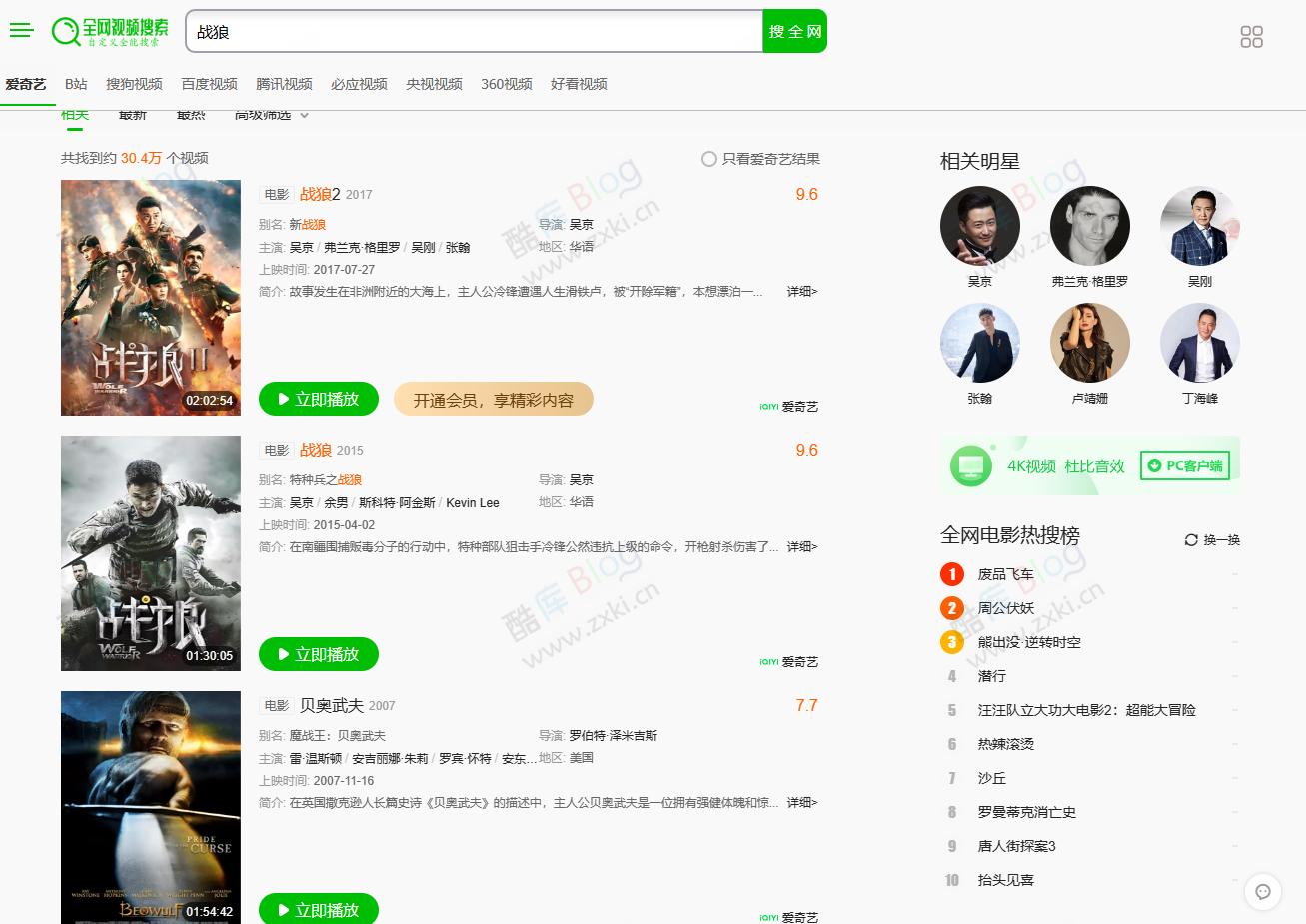Click the green 搜全网 search button
This screenshot has width=1306, height=924.
click(x=794, y=31)
